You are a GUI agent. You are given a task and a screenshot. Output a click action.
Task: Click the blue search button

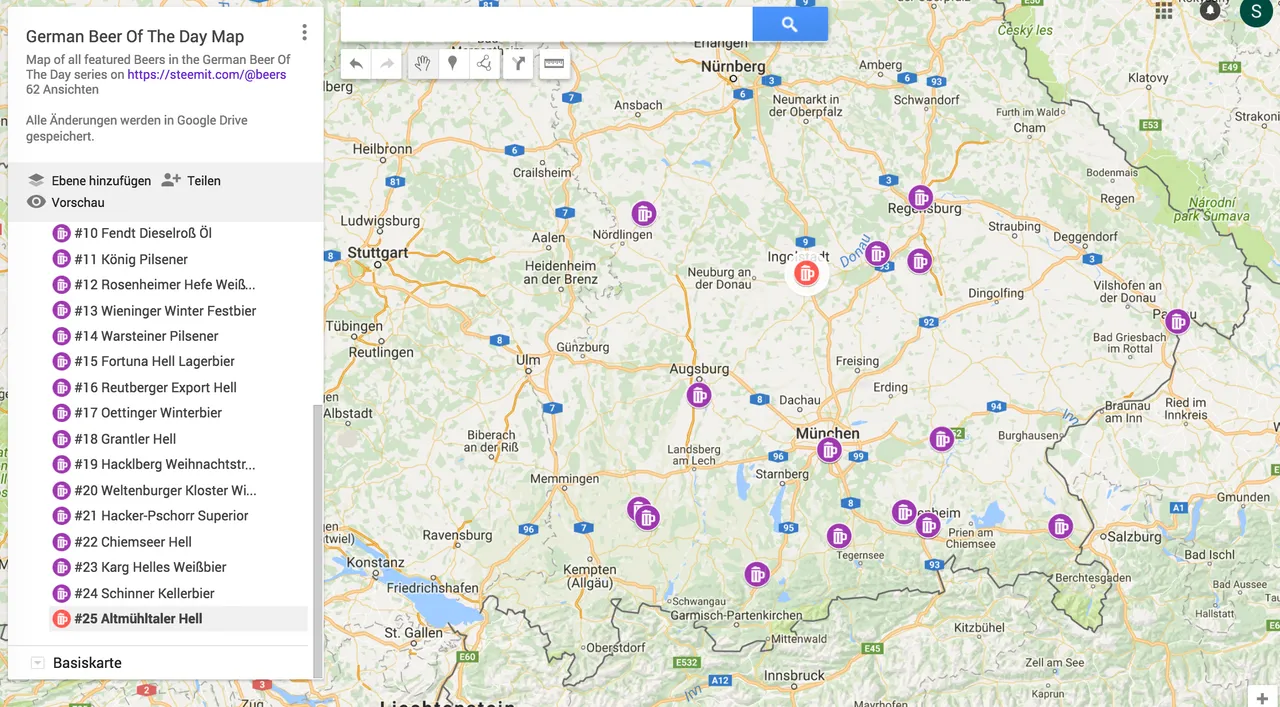pos(790,24)
